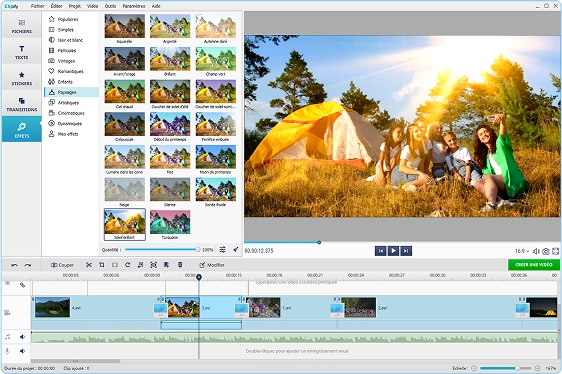Mute the voice recording track speaker

tap(22, 351)
